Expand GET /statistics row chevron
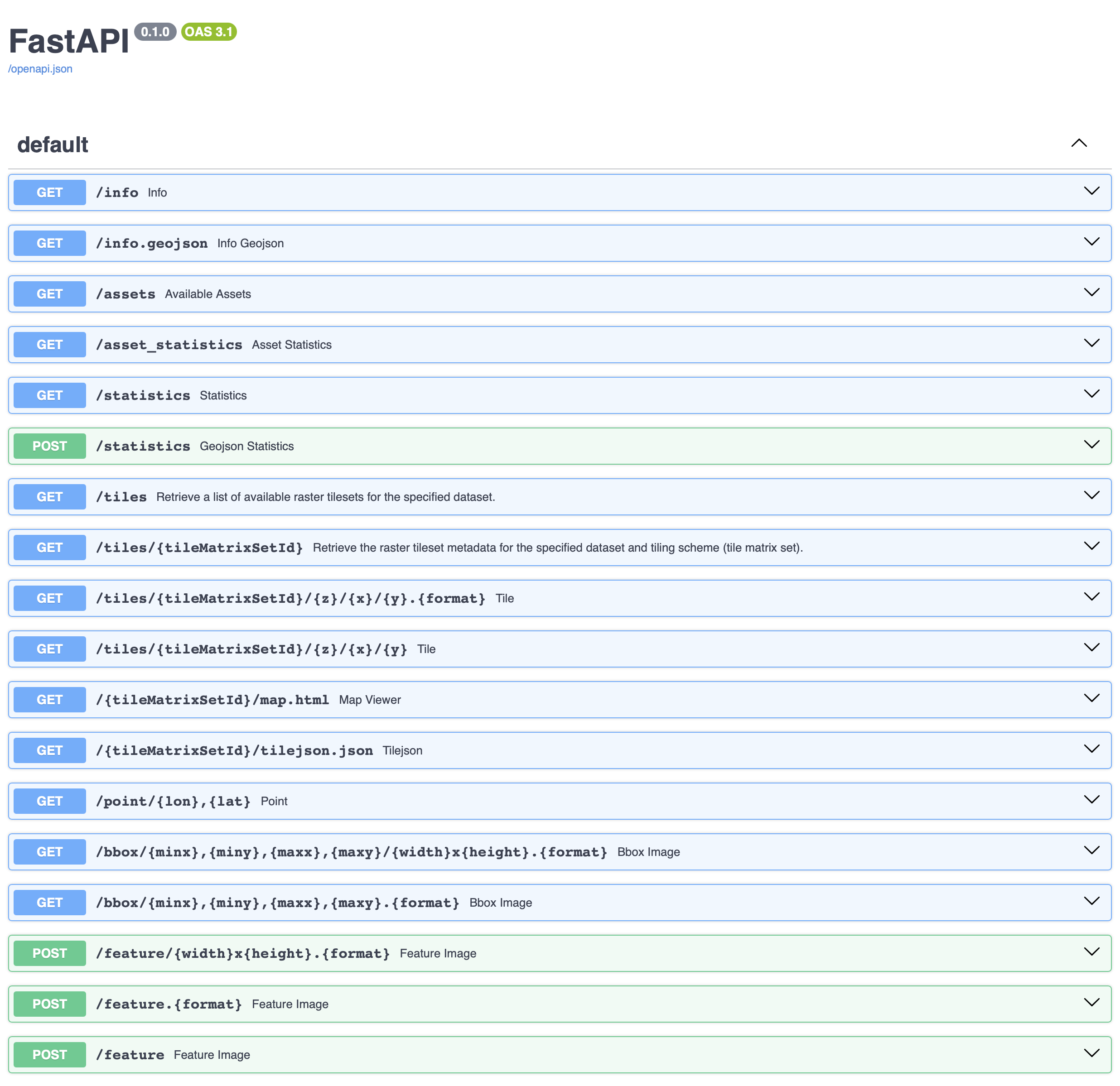The height and width of the screenshot is (1086, 1120). pos(1091,394)
